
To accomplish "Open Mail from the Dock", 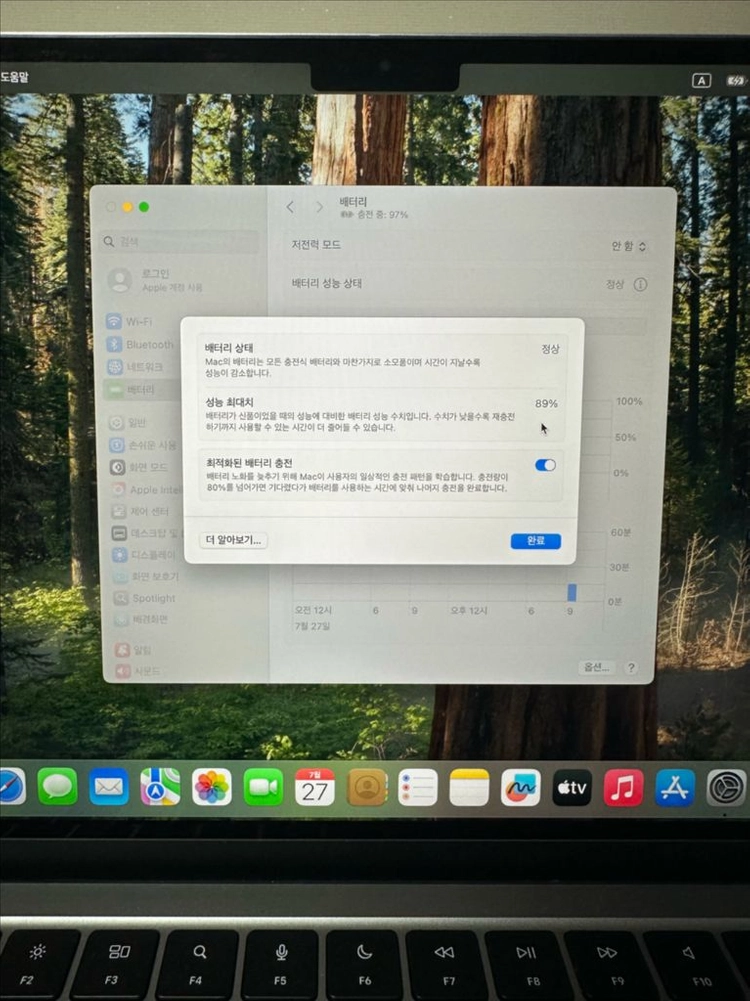I will click(x=109, y=786).
